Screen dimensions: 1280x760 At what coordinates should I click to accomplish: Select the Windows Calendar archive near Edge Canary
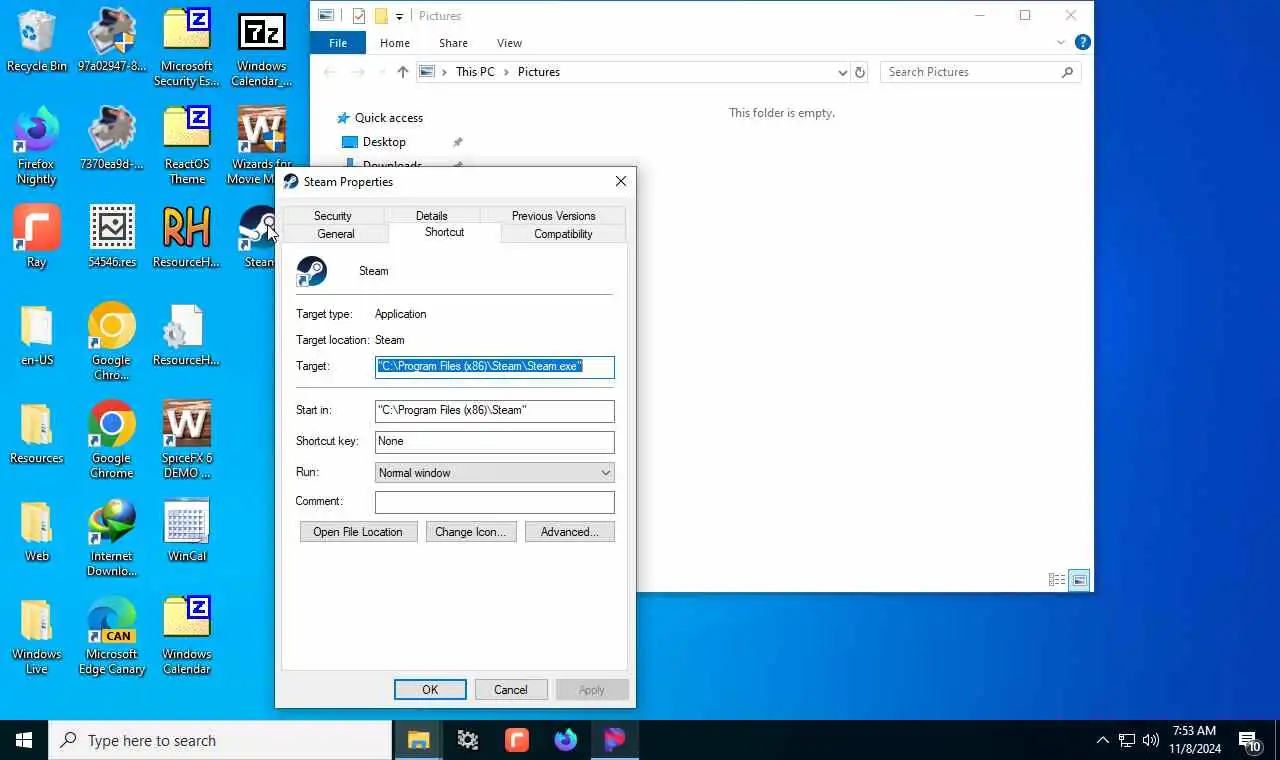pos(187,636)
